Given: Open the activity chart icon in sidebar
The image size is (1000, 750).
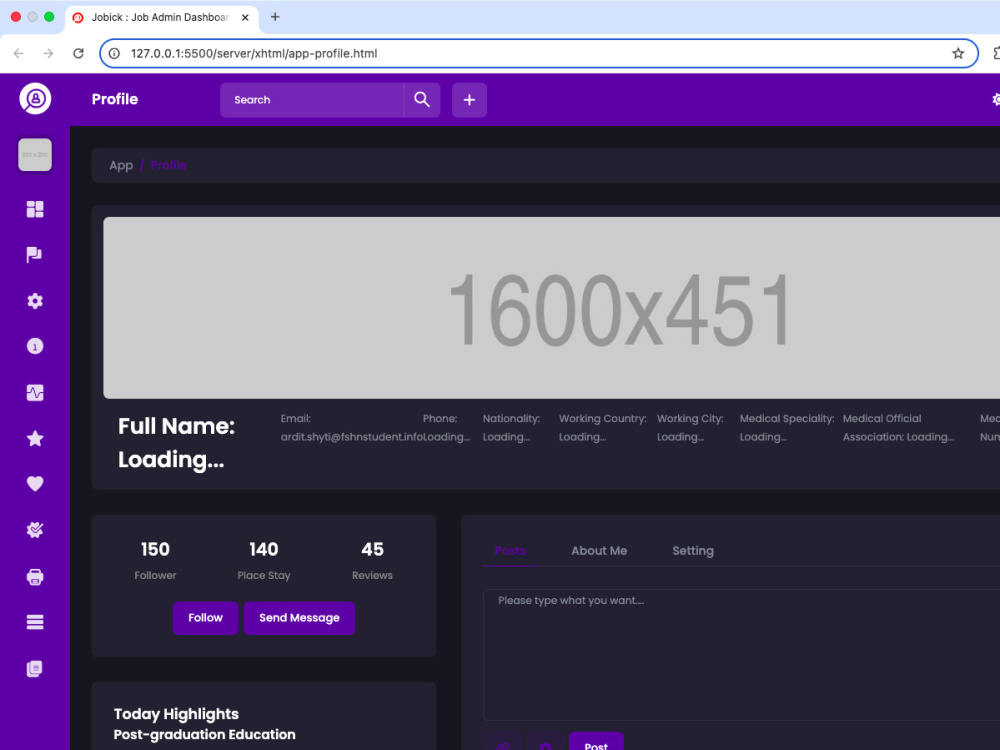Looking at the screenshot, I should pos(35,393).
